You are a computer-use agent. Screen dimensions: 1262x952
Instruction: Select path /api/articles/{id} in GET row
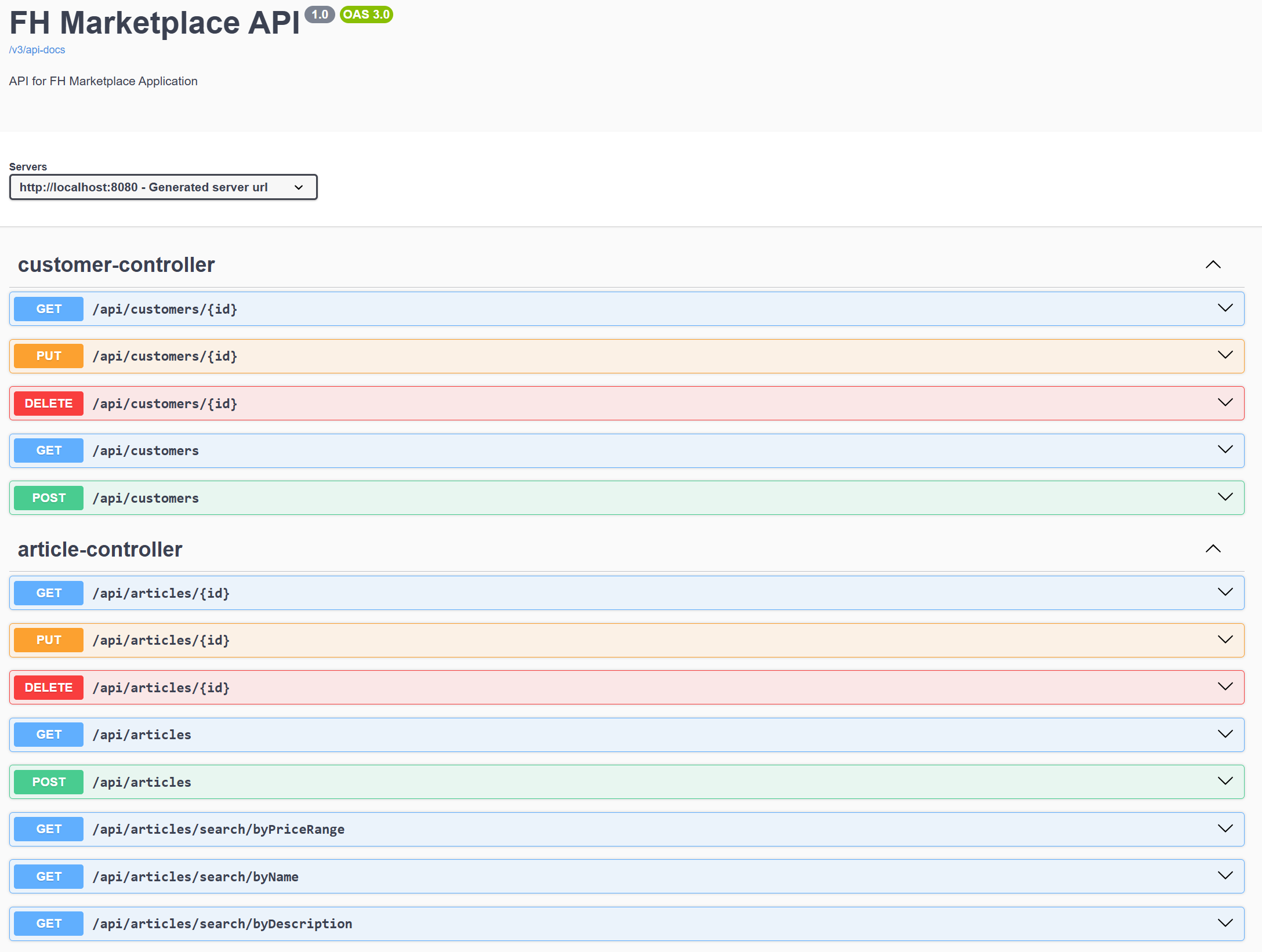point(161,593)
